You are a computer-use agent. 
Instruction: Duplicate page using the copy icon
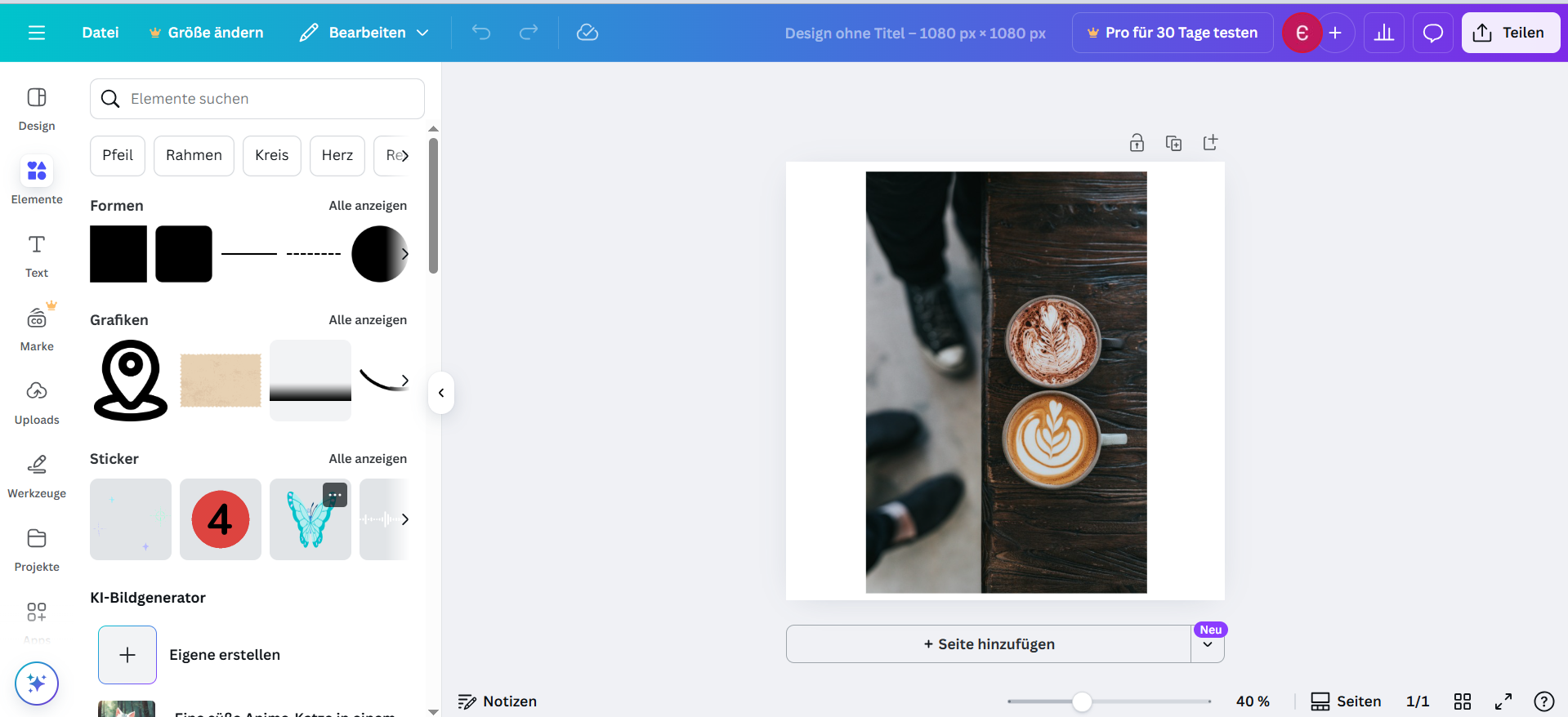[x=1173, y=143]
